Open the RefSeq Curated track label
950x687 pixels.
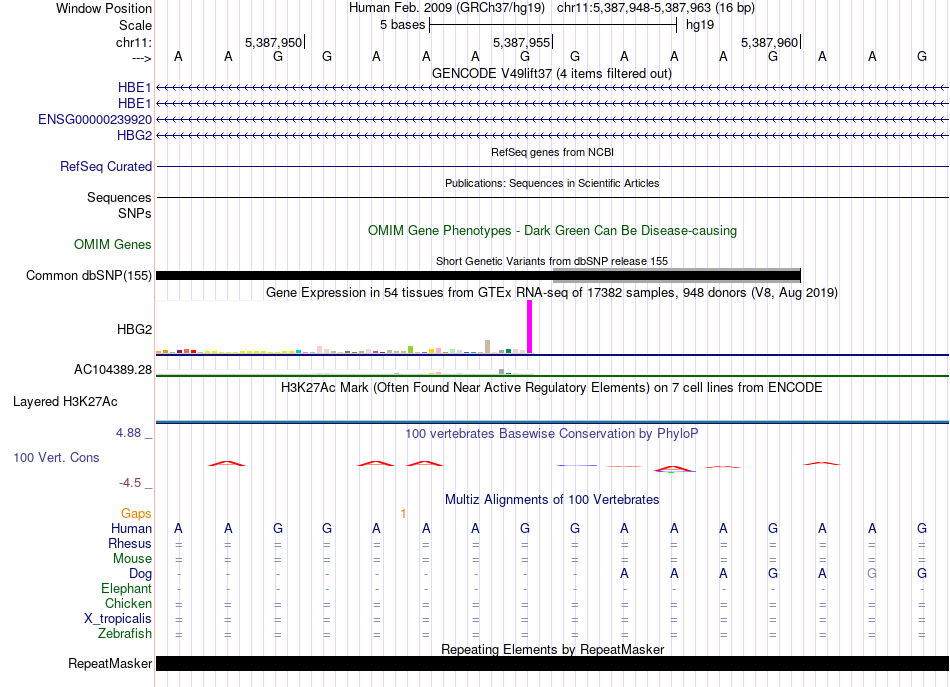click(x=105, y=167)
